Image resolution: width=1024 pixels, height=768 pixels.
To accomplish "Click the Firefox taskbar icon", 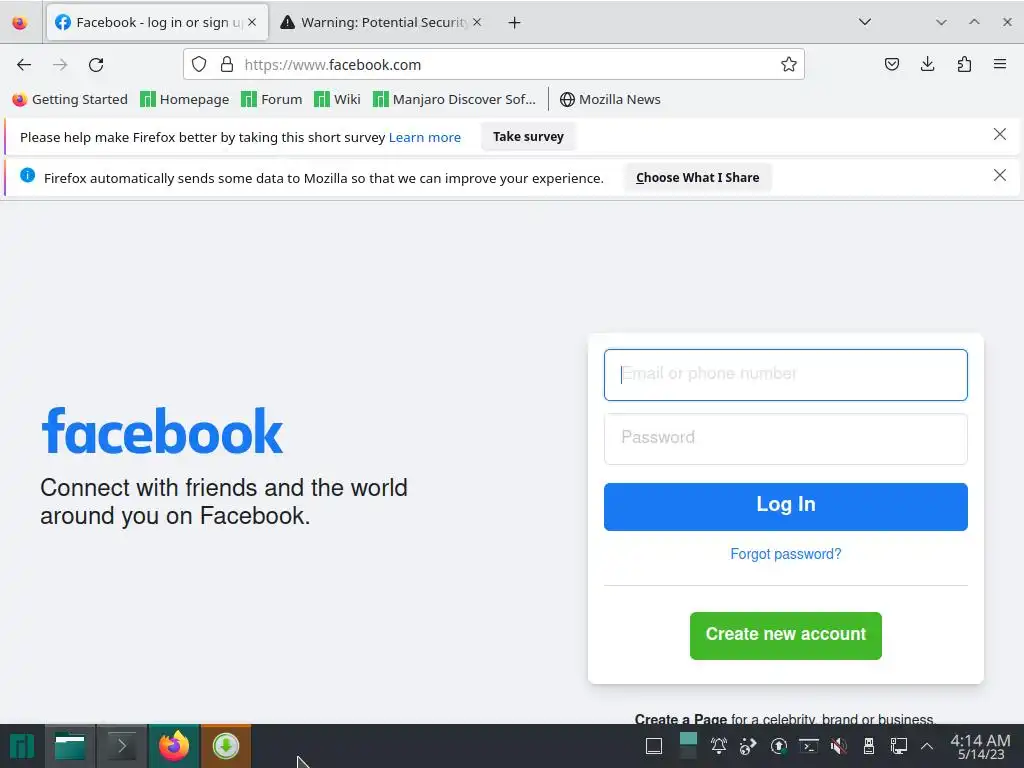I will [x=174, y=746].
